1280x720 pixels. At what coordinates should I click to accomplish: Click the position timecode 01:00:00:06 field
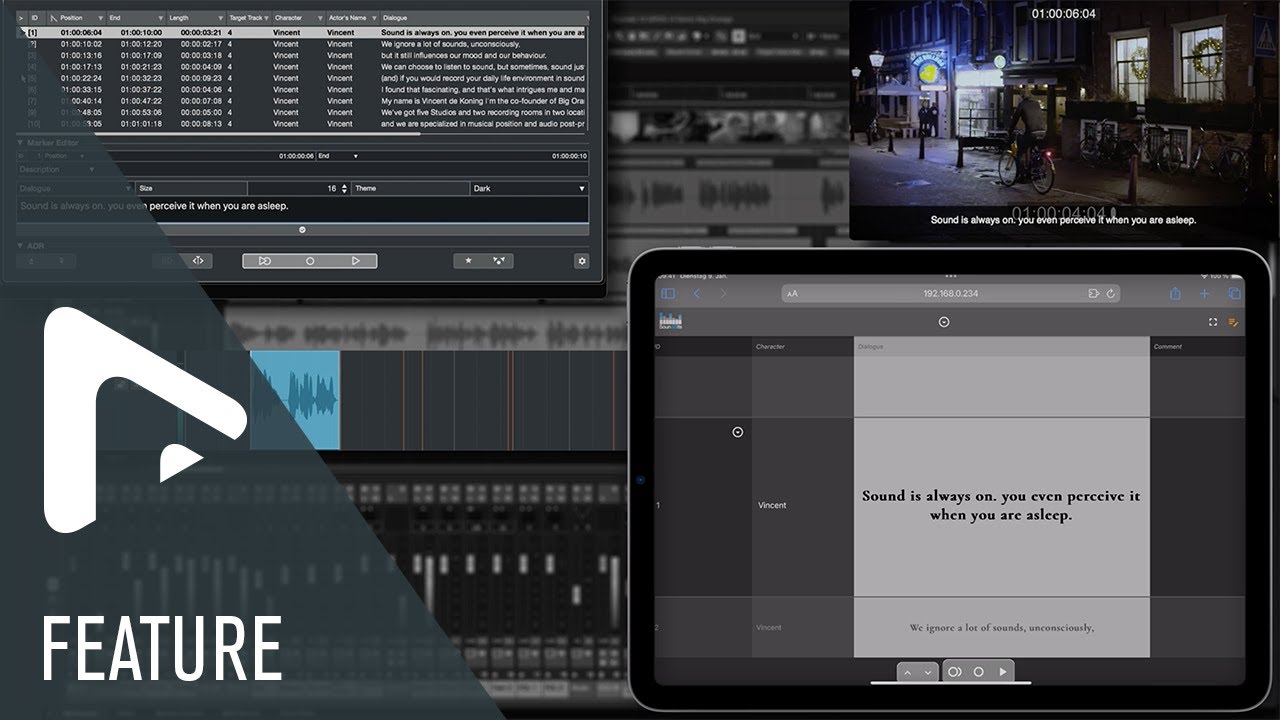click(x=296, y=156)
